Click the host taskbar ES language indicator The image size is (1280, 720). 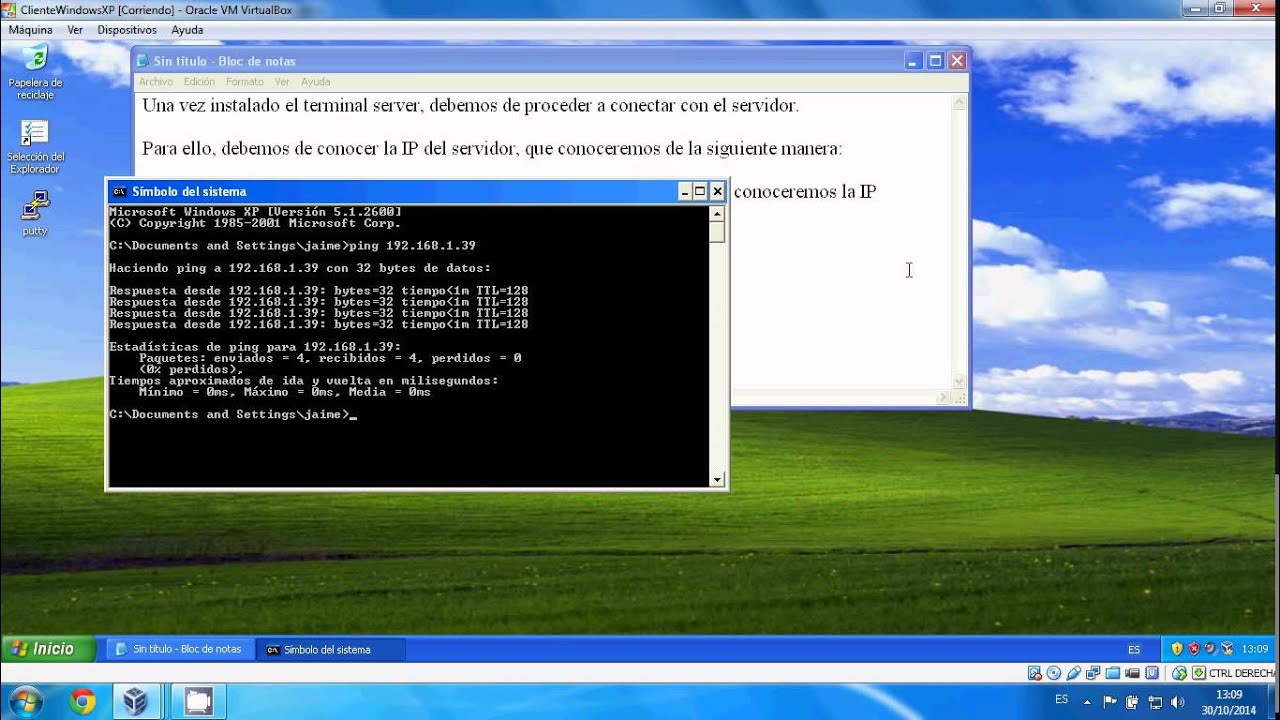click(1061, 699)
